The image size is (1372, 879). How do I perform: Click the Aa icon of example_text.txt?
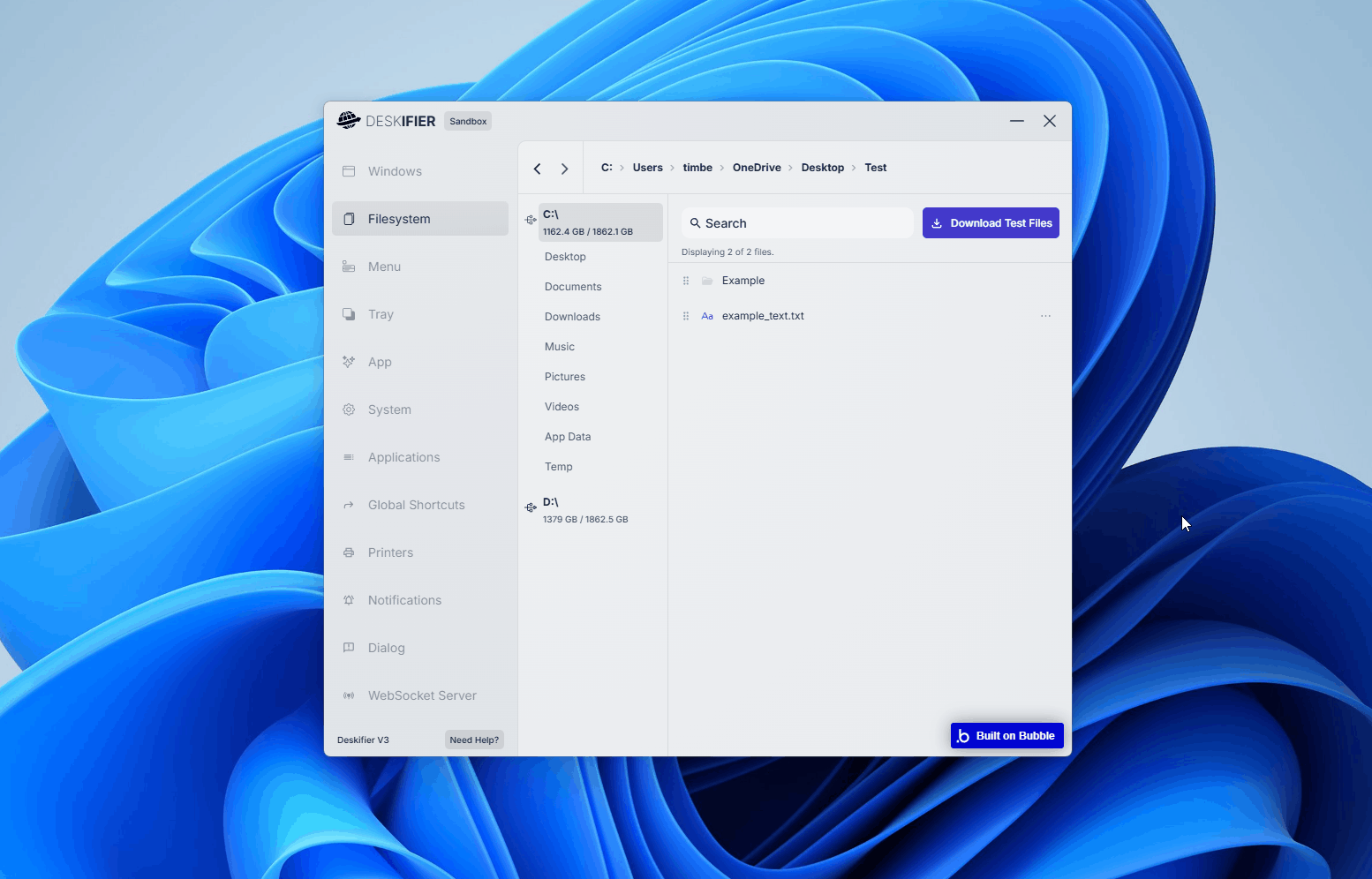tap(707, 316)
